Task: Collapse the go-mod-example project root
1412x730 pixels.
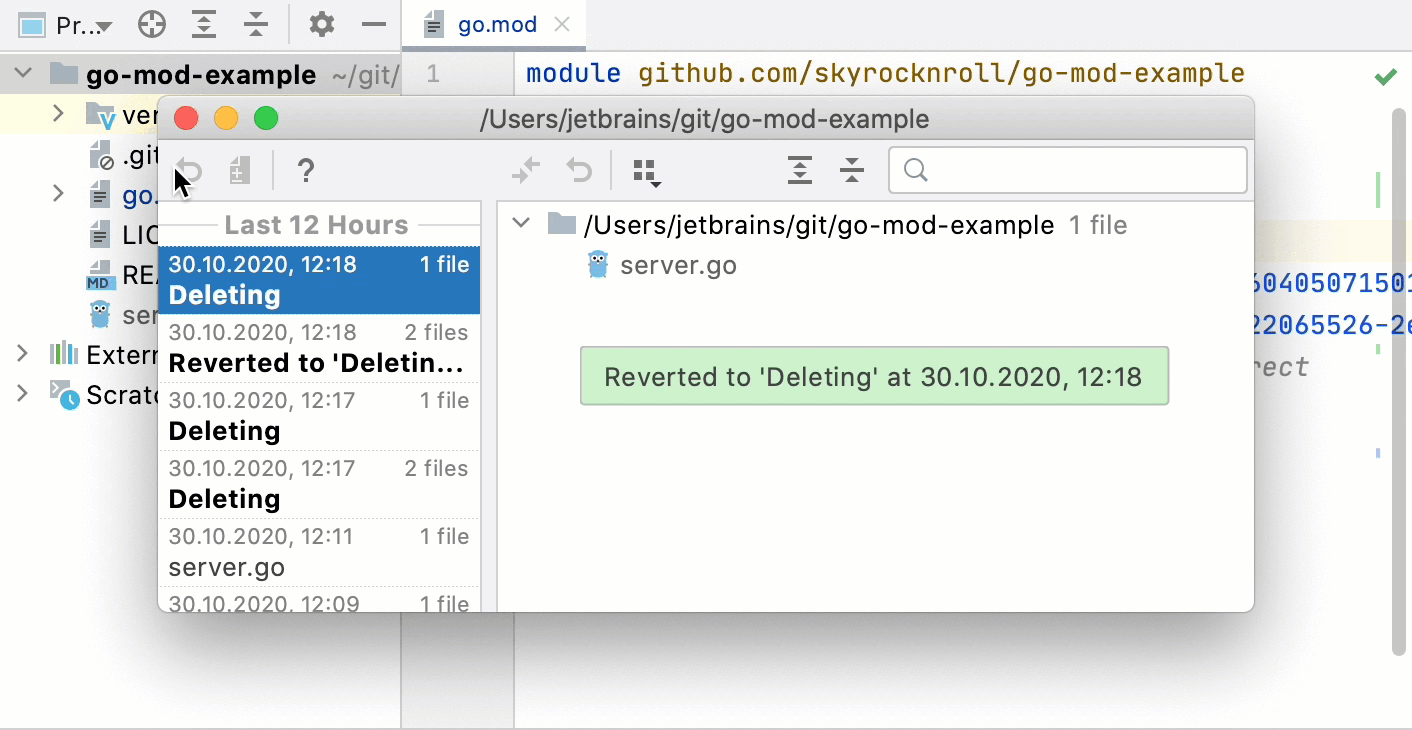Action: [x=22, y=74]
